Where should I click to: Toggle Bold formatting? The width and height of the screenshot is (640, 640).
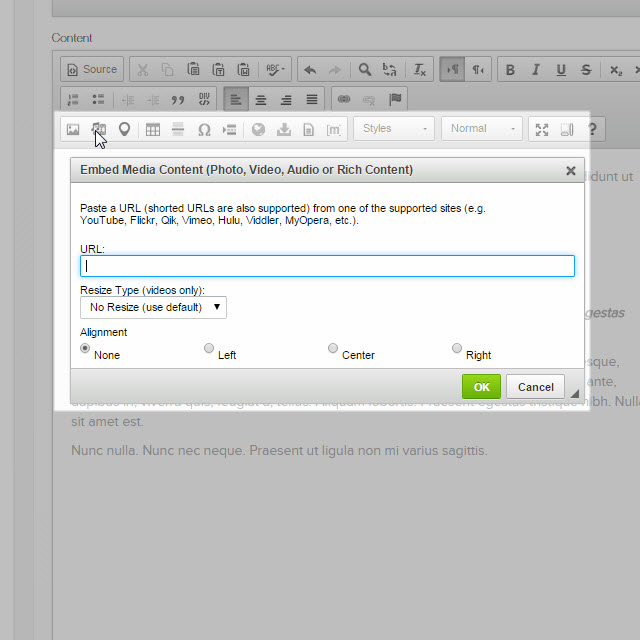pyautogui.click(x=510, y=70)
